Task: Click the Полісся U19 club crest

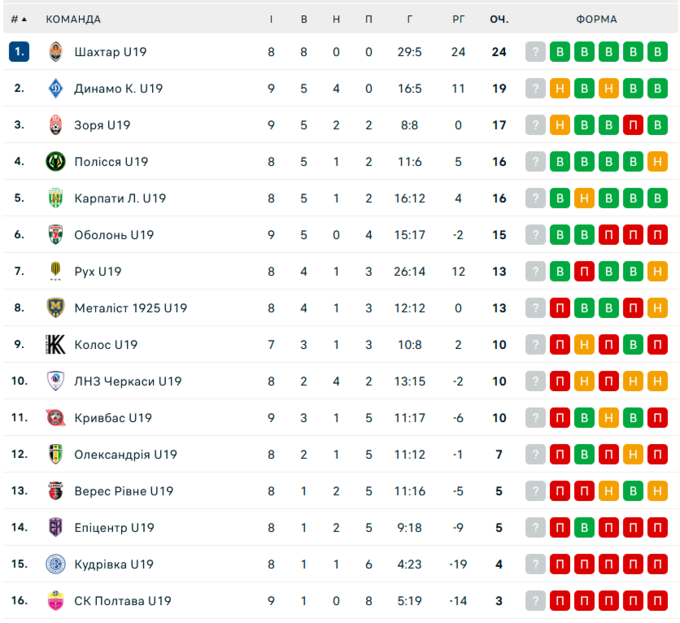Action: click(x=56, y=162)
